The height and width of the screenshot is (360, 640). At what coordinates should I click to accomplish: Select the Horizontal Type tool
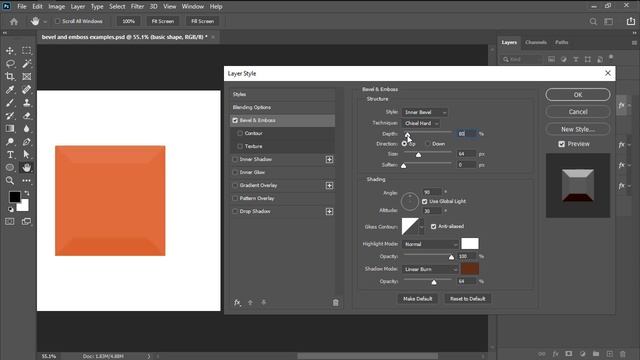tap(10, 155)
